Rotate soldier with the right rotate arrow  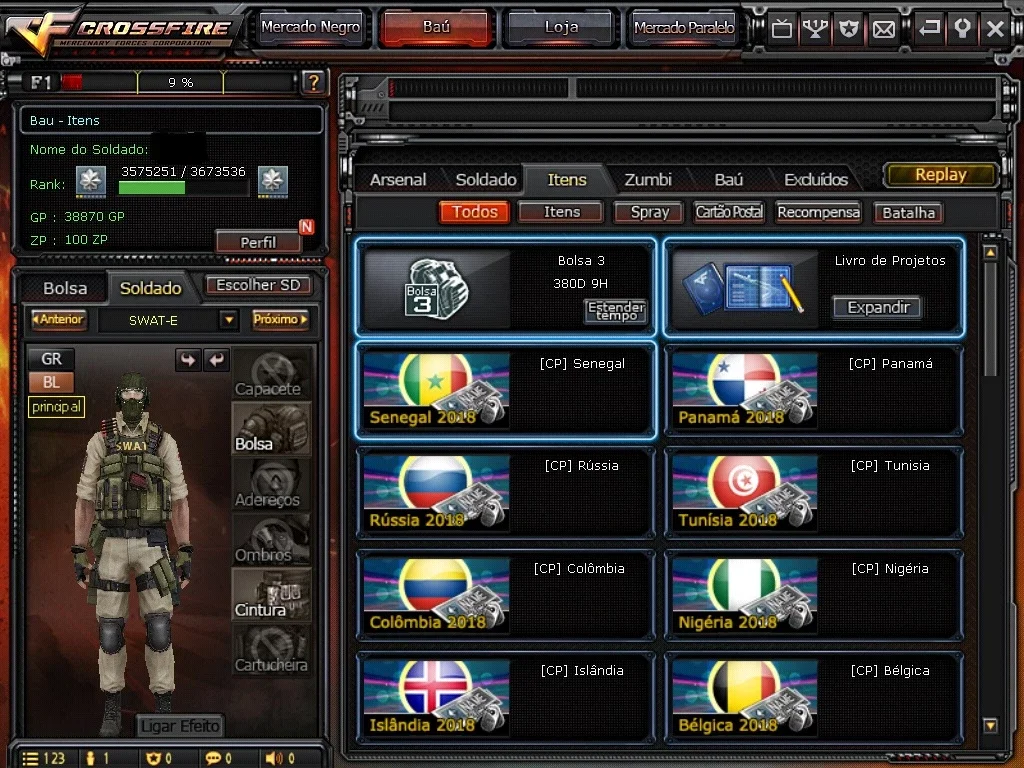coord(216,359)
